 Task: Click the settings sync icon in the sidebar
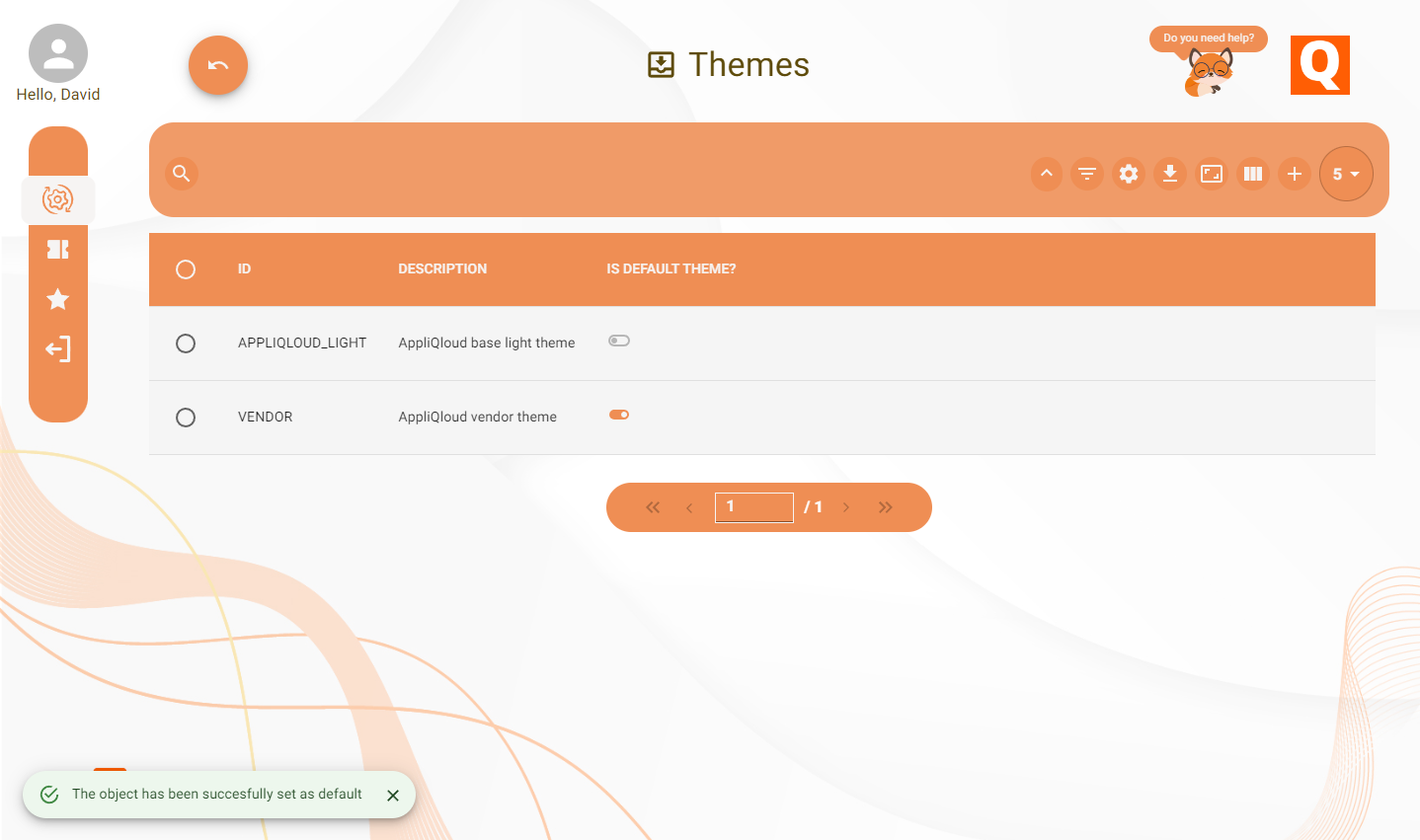[57, 199]
